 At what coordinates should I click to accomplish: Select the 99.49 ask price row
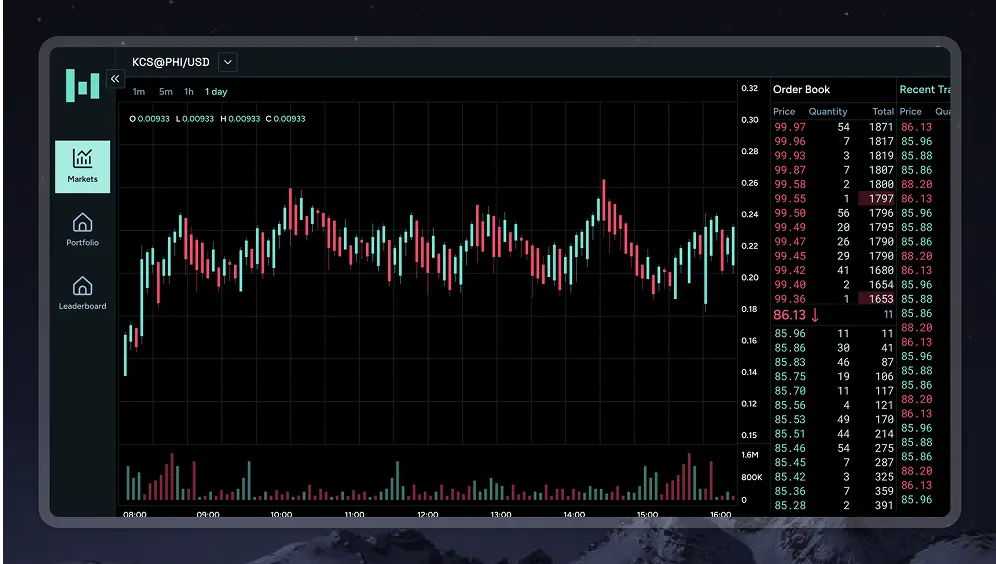(833, 227)
